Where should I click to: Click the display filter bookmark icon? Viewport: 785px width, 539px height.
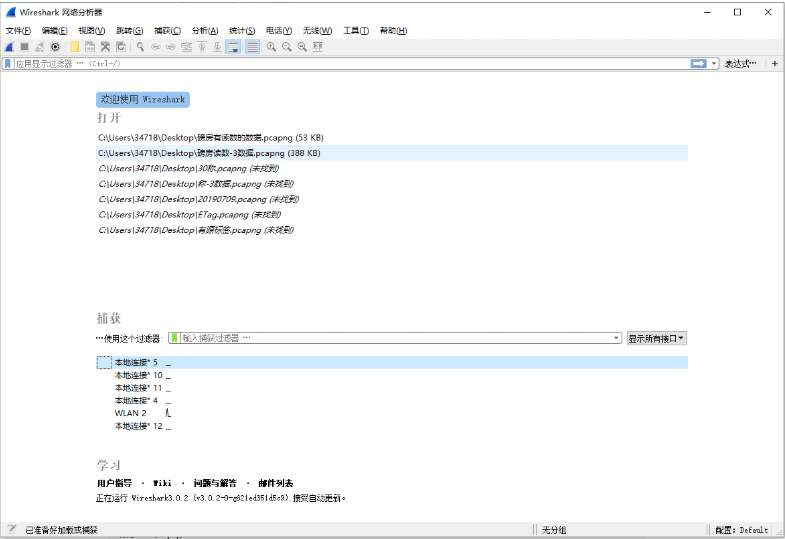click(8, 64)
